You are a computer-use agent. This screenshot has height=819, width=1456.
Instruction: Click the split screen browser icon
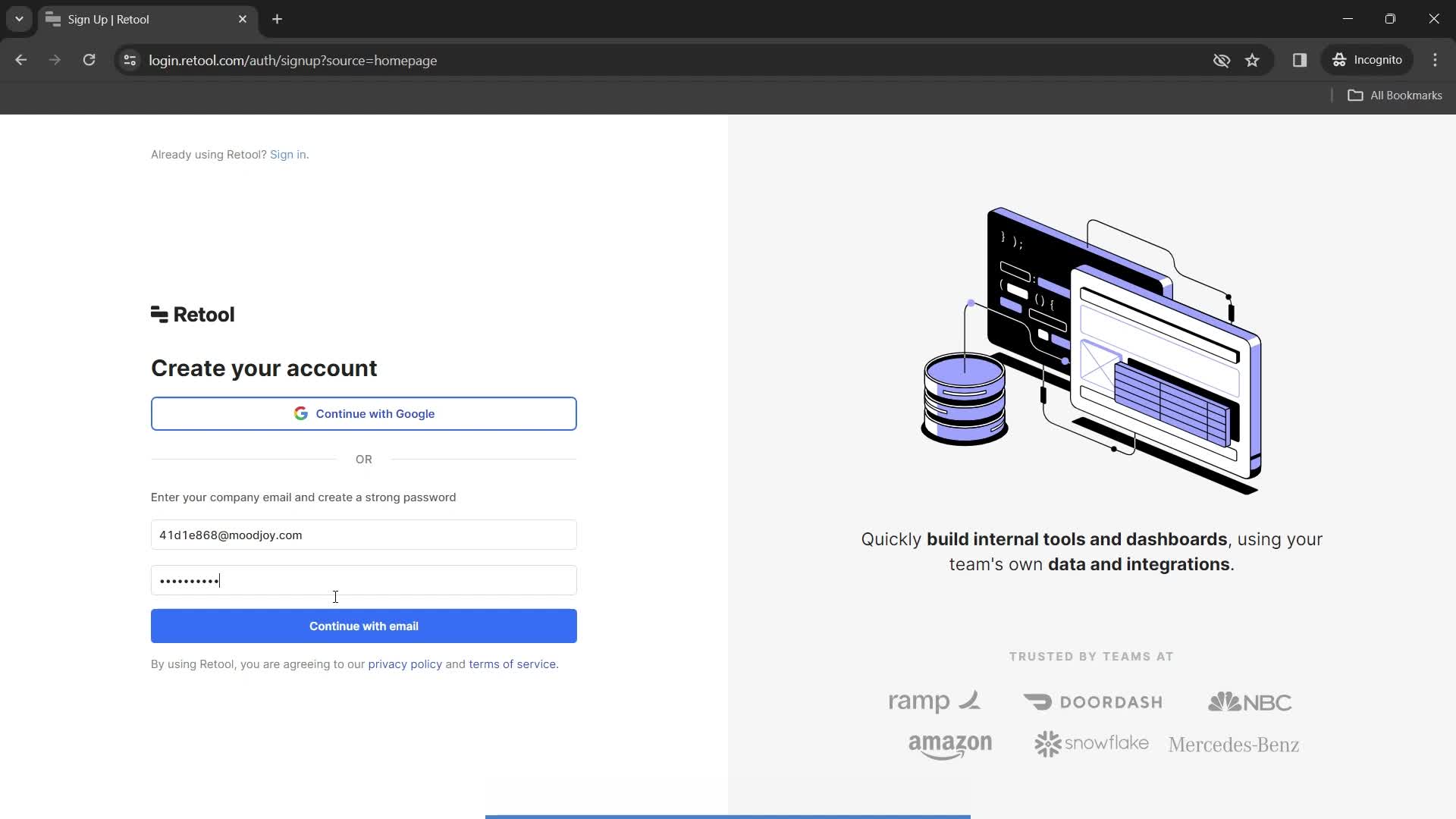pos(1300,60)
